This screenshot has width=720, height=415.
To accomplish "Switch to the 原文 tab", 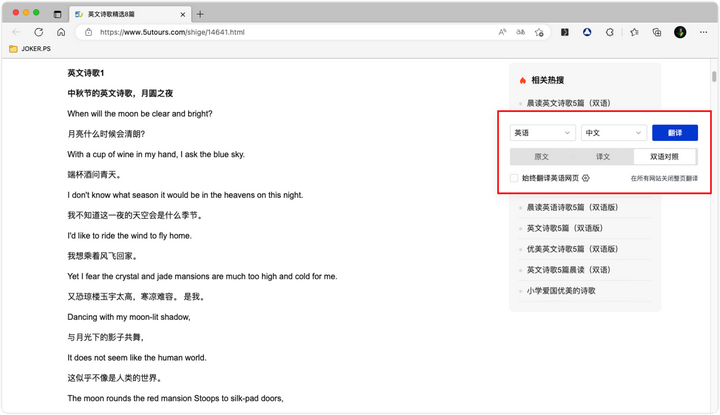I will [x=541, y=157].
